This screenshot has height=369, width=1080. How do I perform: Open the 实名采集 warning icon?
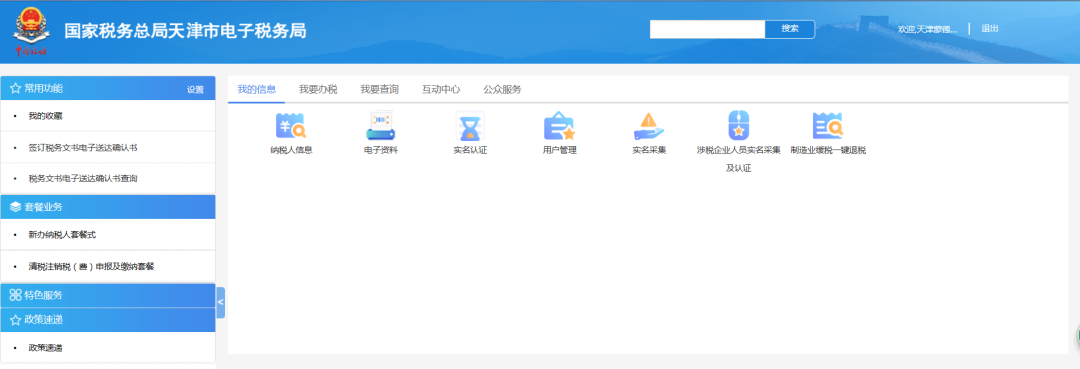click(649, 126)
